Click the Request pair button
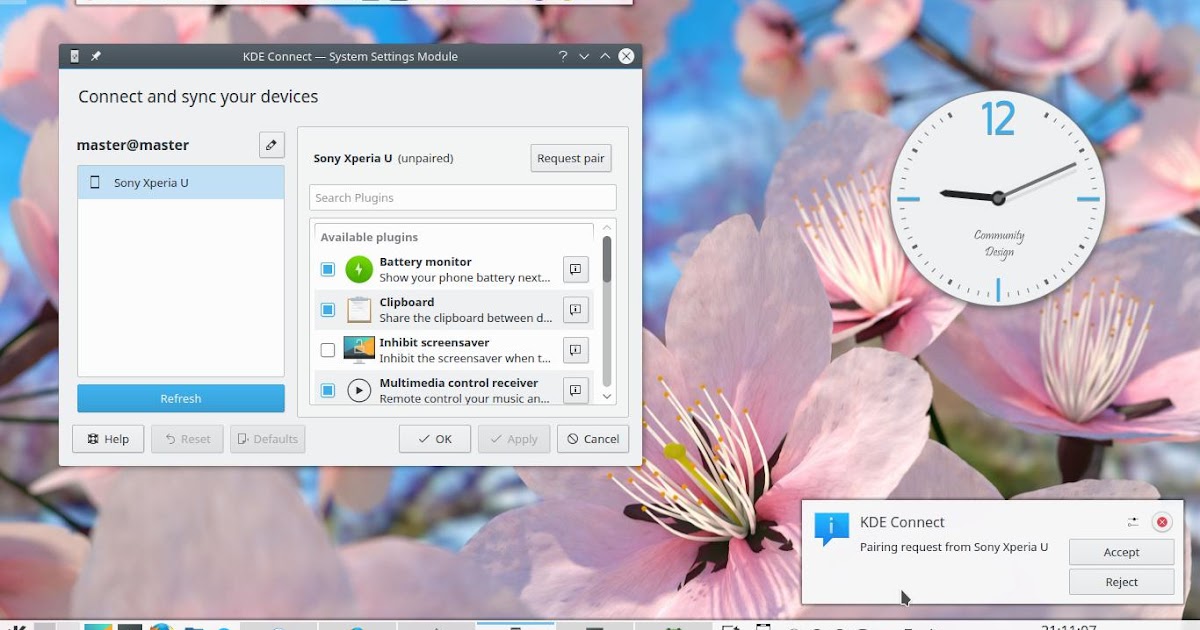The height and width of the screenshot is (630, 1200). (x=570, y=158)
